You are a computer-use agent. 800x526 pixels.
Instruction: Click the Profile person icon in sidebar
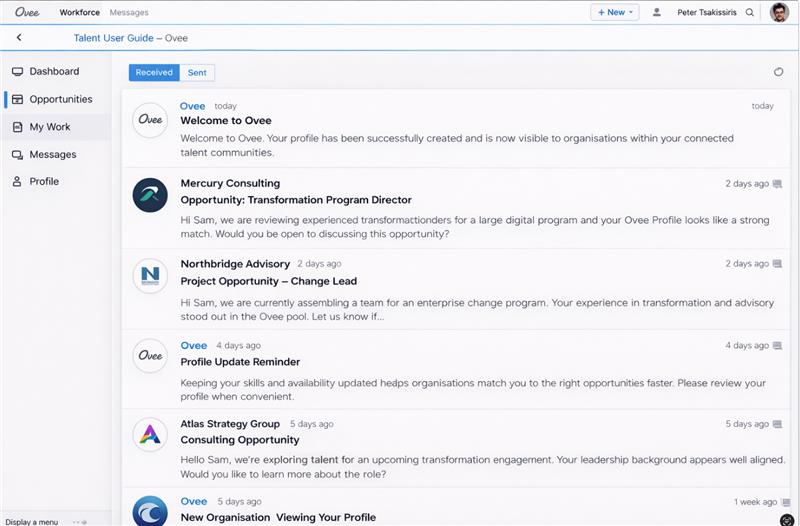tap(17, 182)
